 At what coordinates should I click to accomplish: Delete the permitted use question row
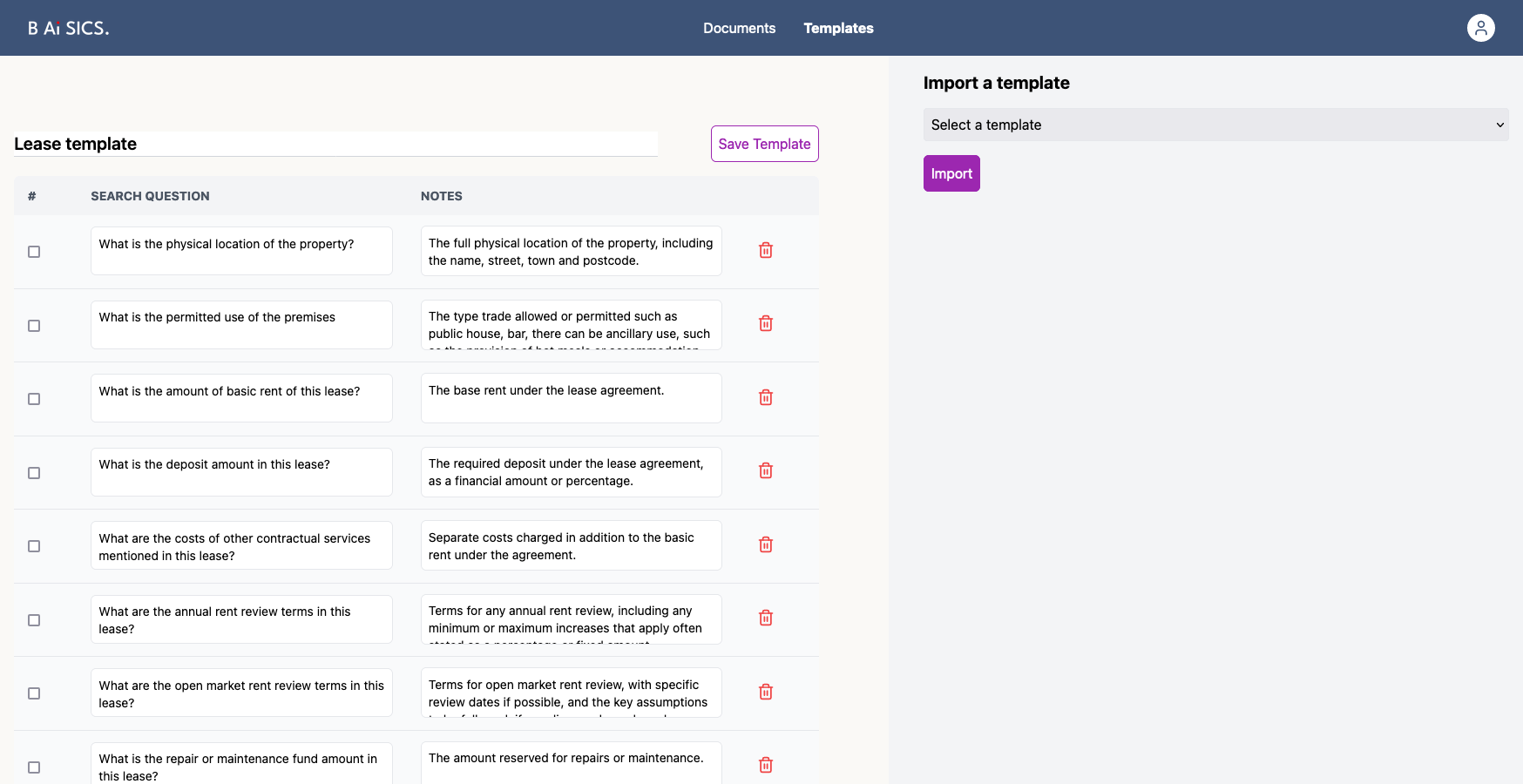tap(766, 324)
